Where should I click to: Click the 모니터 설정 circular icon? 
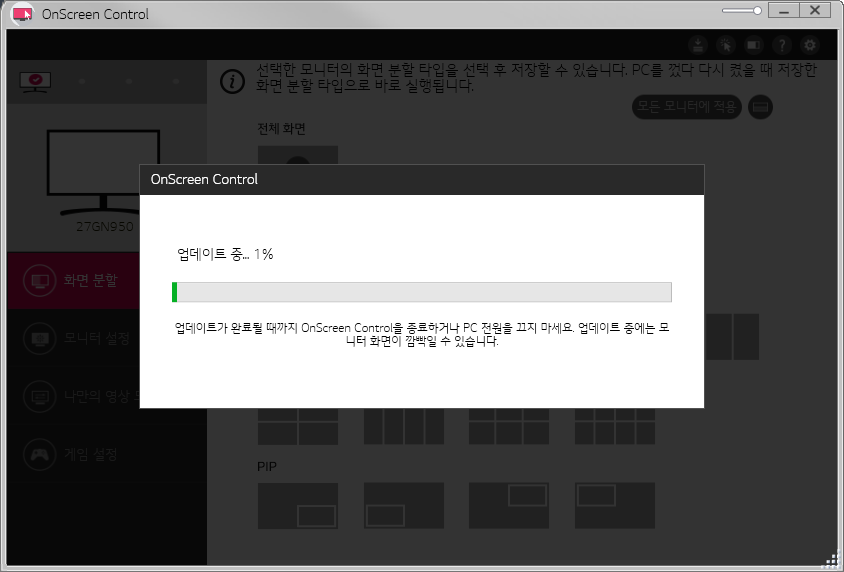40,338
